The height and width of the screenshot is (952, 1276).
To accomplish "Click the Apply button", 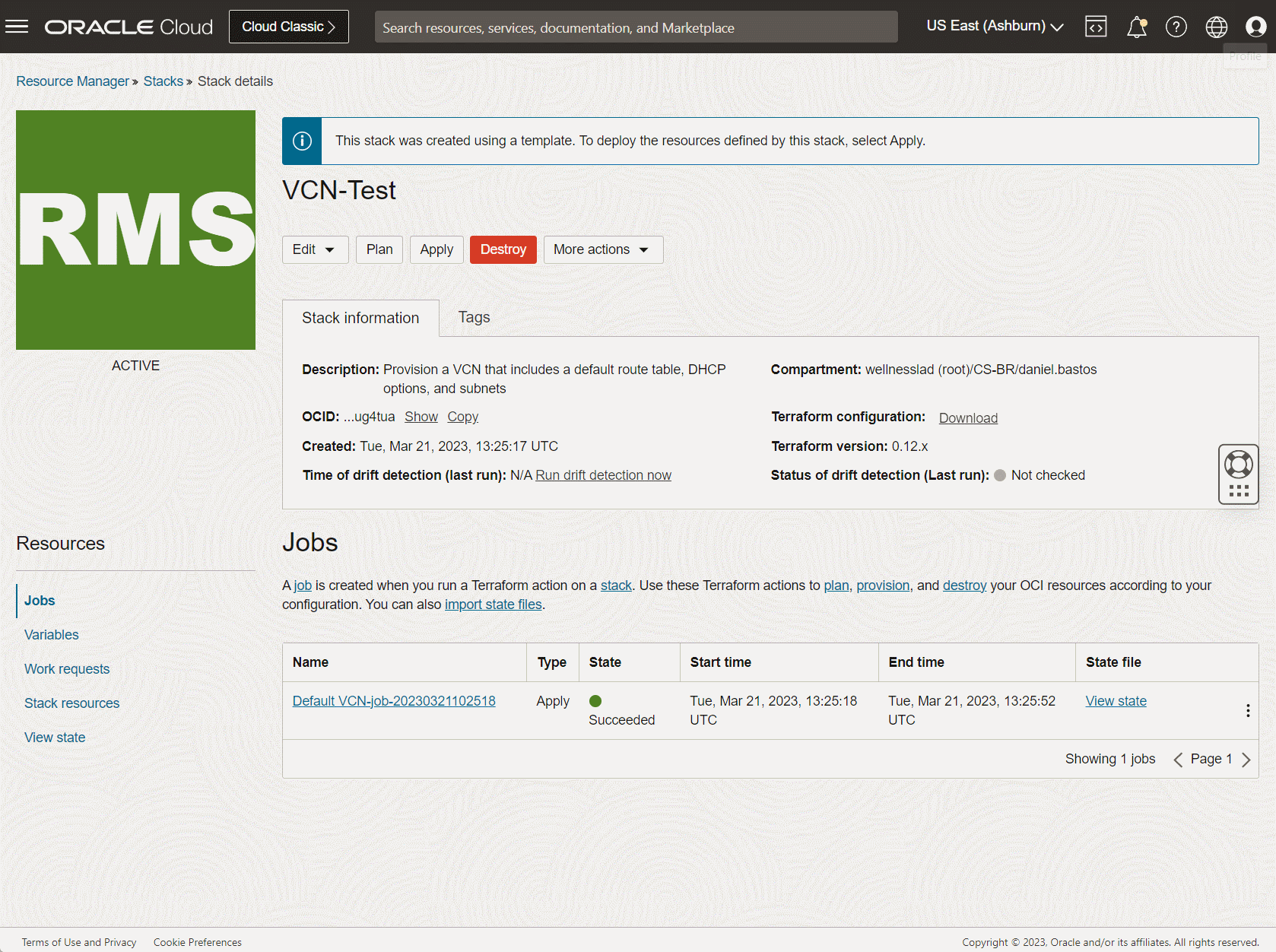I will tap(436, 249).
